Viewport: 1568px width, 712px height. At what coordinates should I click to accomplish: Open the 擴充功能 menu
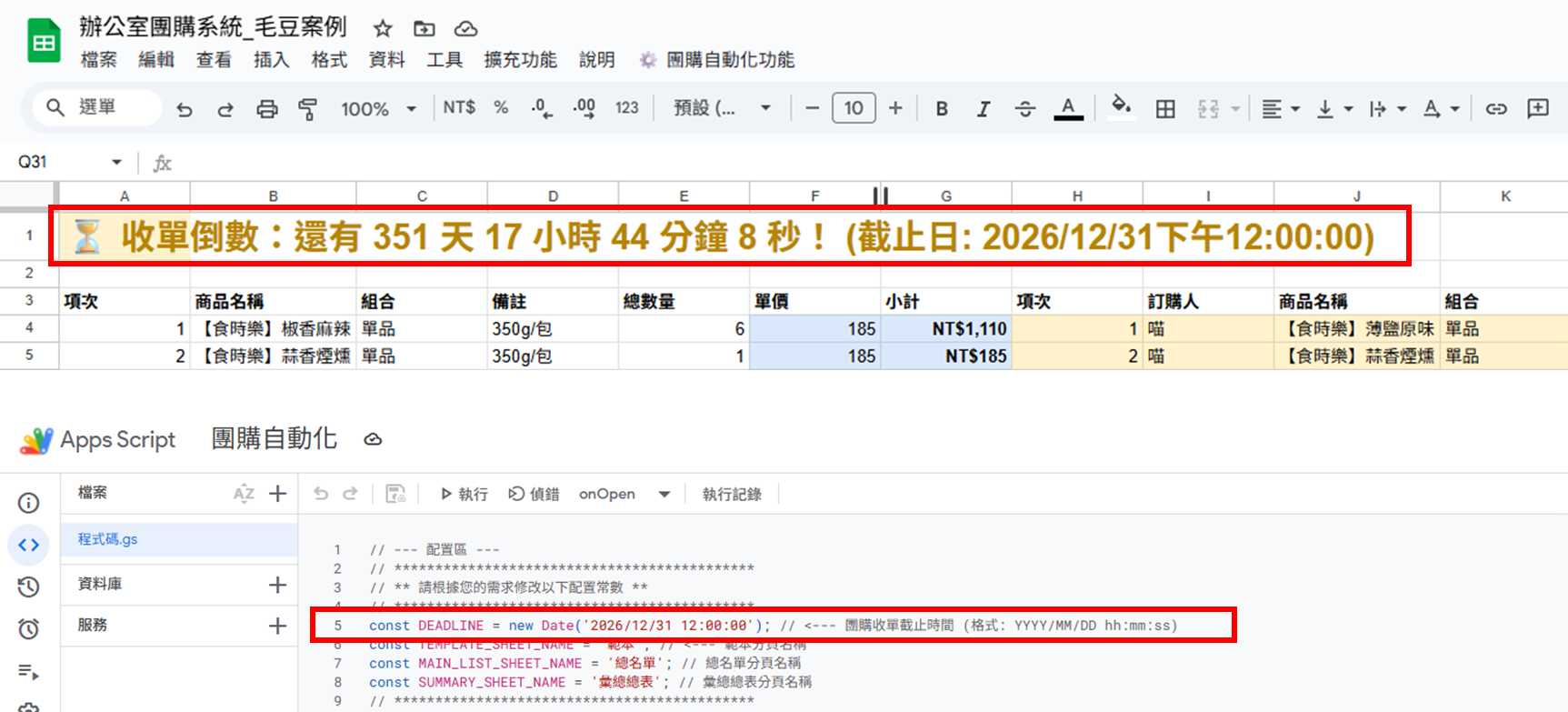click(520, 60)
